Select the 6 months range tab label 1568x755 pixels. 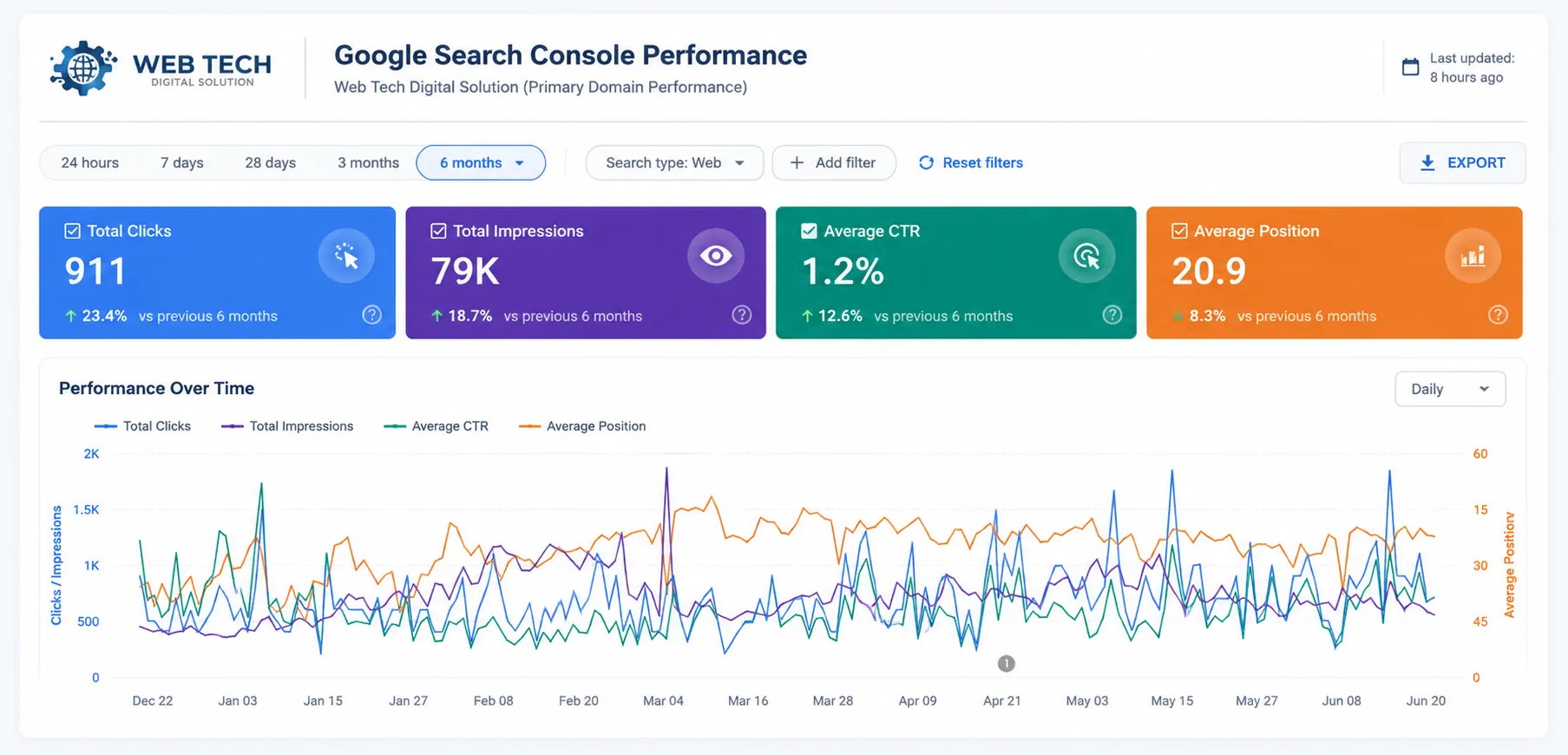coord(471,162)
